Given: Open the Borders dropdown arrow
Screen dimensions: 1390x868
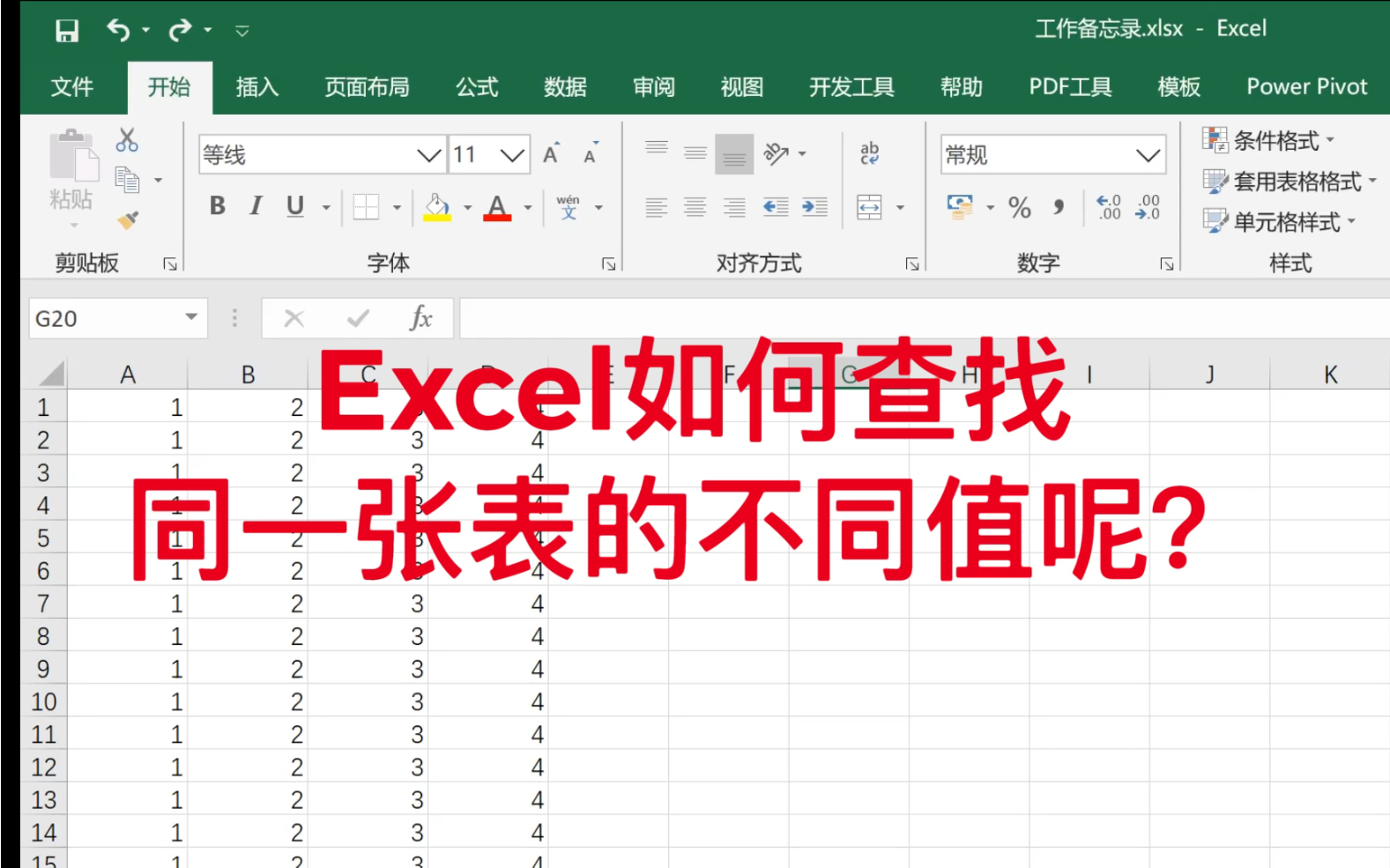Looking at the screenshot, I should pyautogui.click(x=397, y=208).
